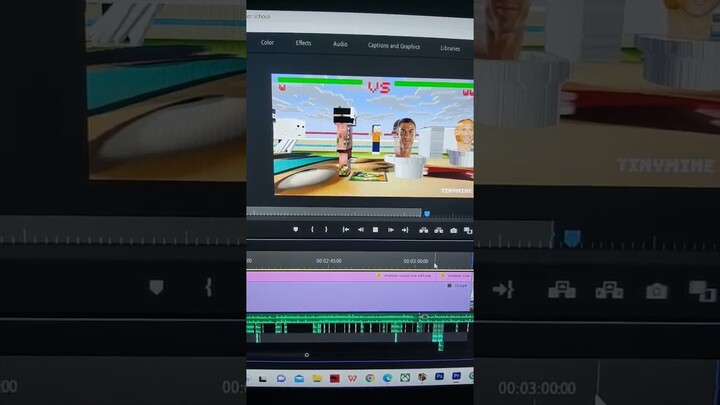The height and width of the screenshot is (405, 720).
Task: Click the blue playhead in program monitor
Action: tap(427, 214)
